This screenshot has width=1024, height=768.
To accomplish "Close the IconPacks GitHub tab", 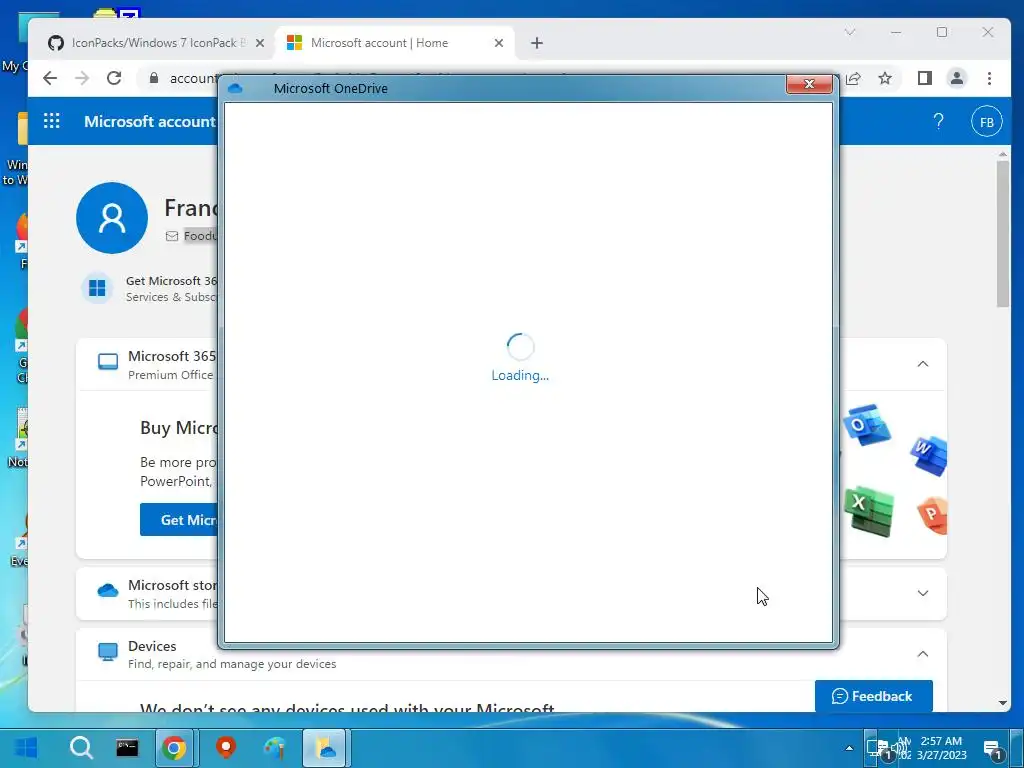I will [x=259, y=43].
